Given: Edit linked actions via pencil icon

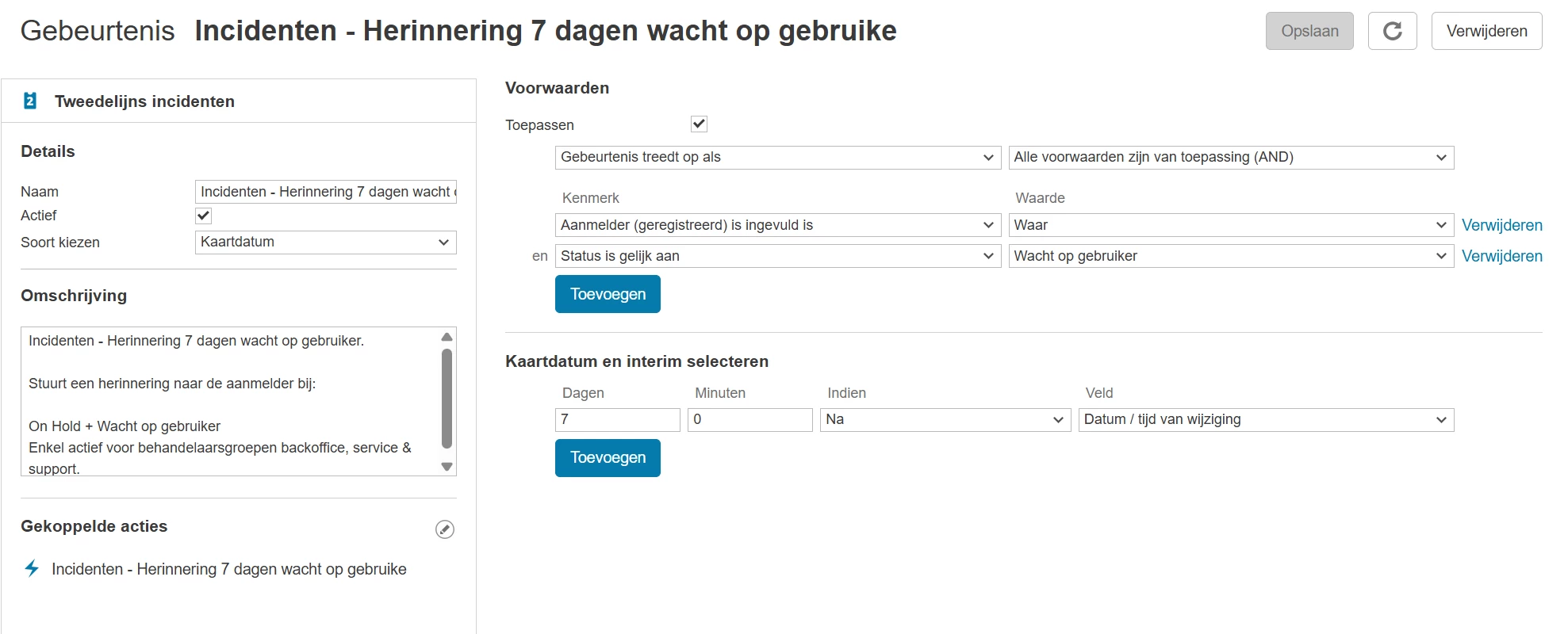Looking at the screenshot, I should point(445,529).
